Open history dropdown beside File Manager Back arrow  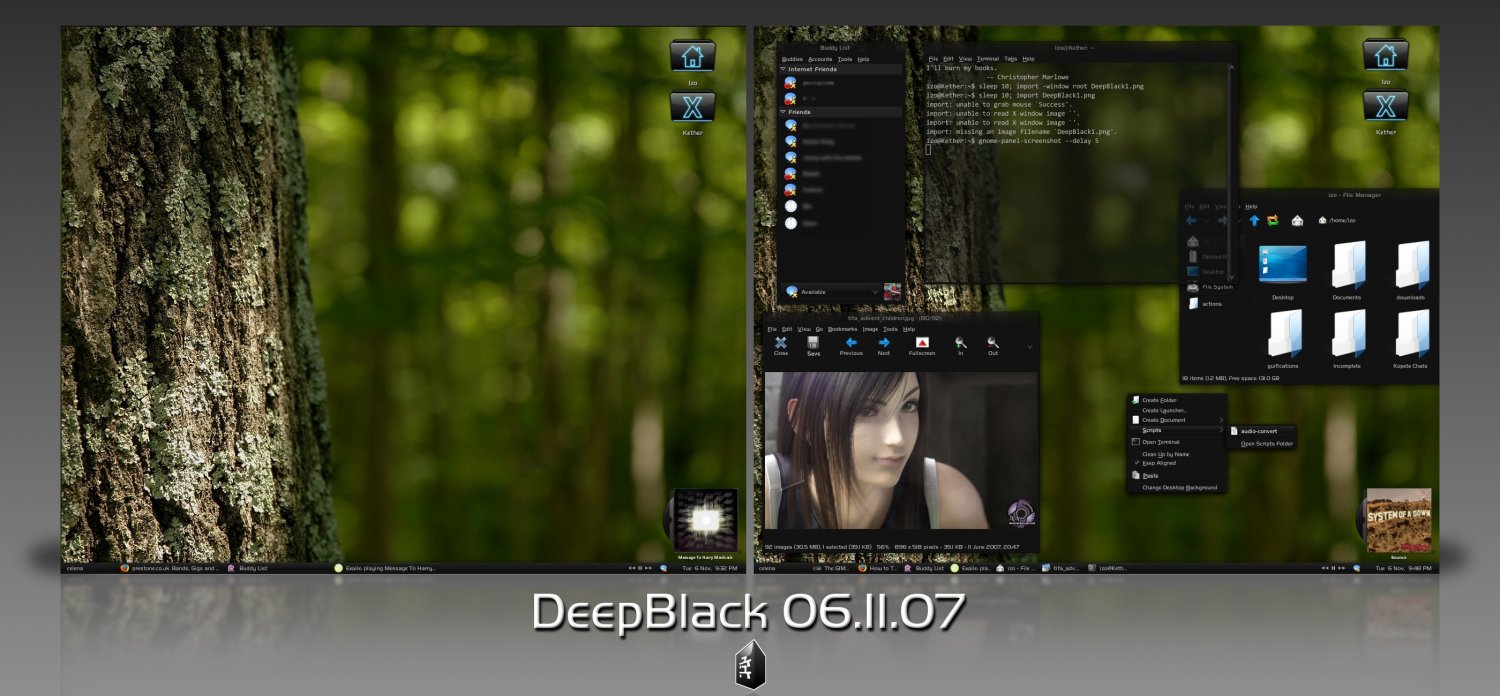[x=1208, y=220]
